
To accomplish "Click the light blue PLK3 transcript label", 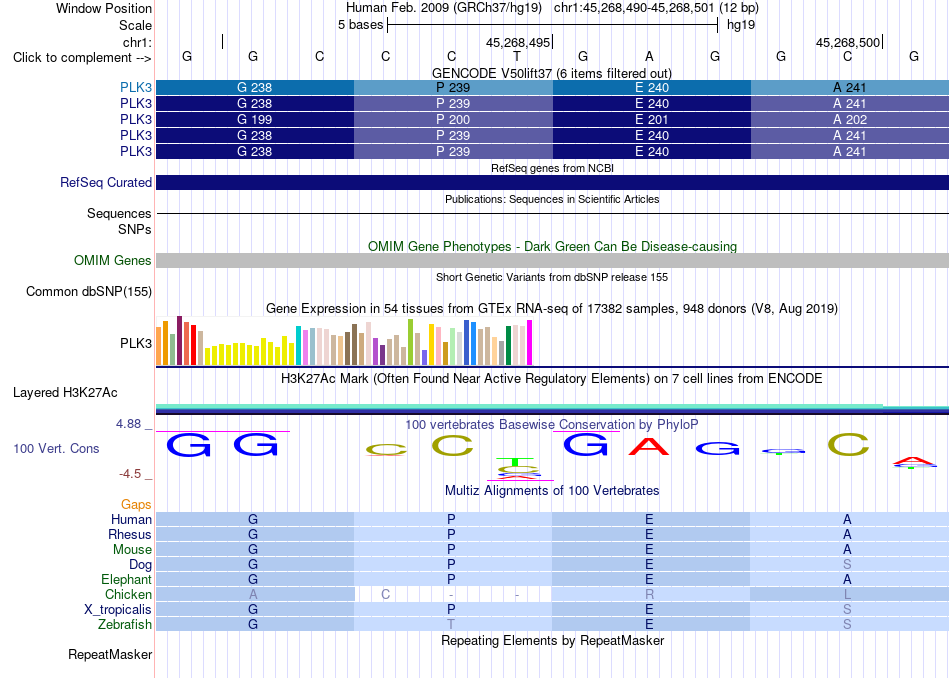I will point(136,87).
